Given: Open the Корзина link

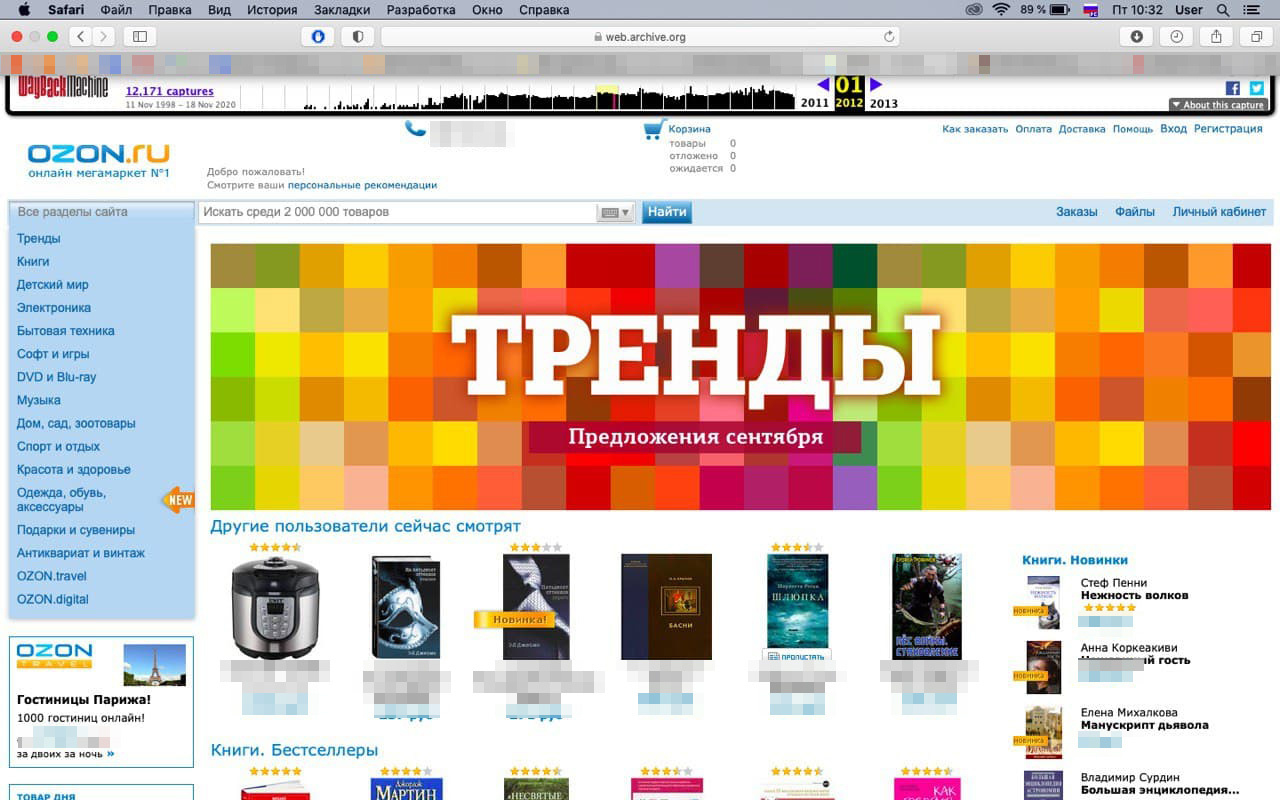Looking at the screenshot, I should coord(690,129).
